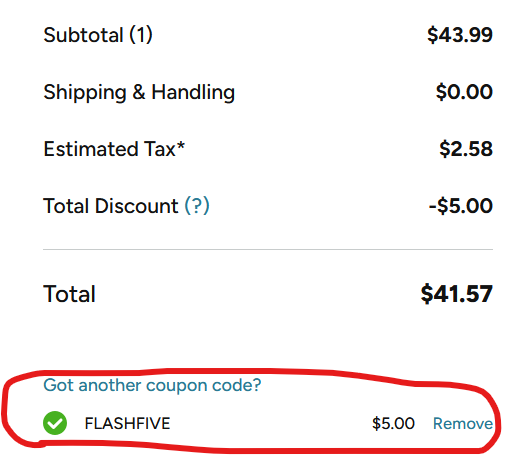
Task: Open the Total Discount help question mark
Action: pyautogui.click(x=197, y=206)
